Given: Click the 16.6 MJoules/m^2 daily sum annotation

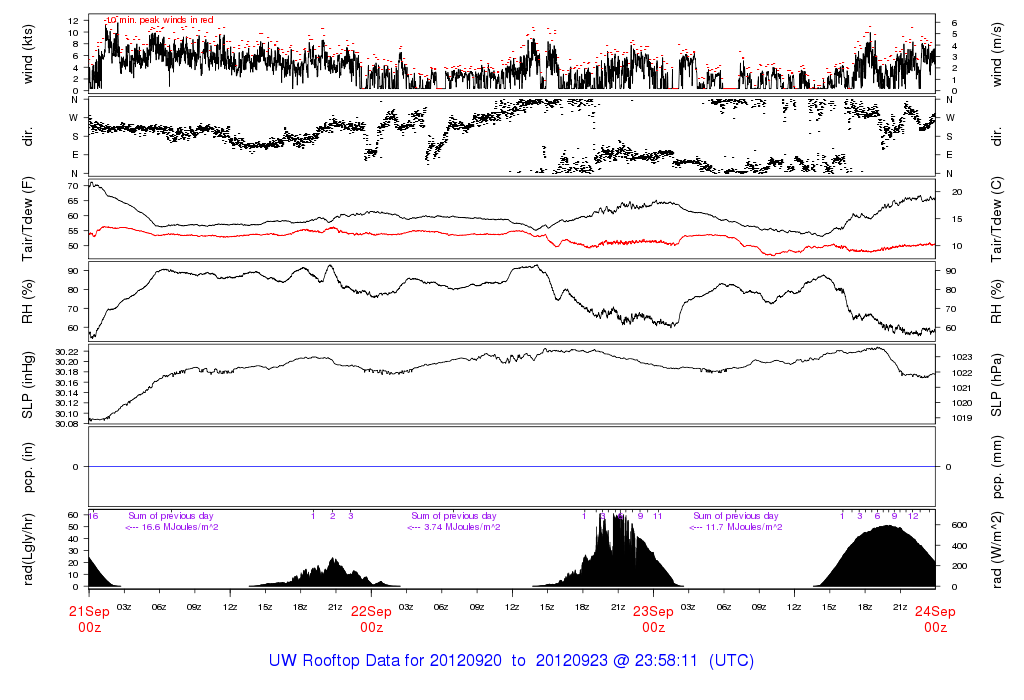Looking at the screenshot, I should tap(172, 527).
